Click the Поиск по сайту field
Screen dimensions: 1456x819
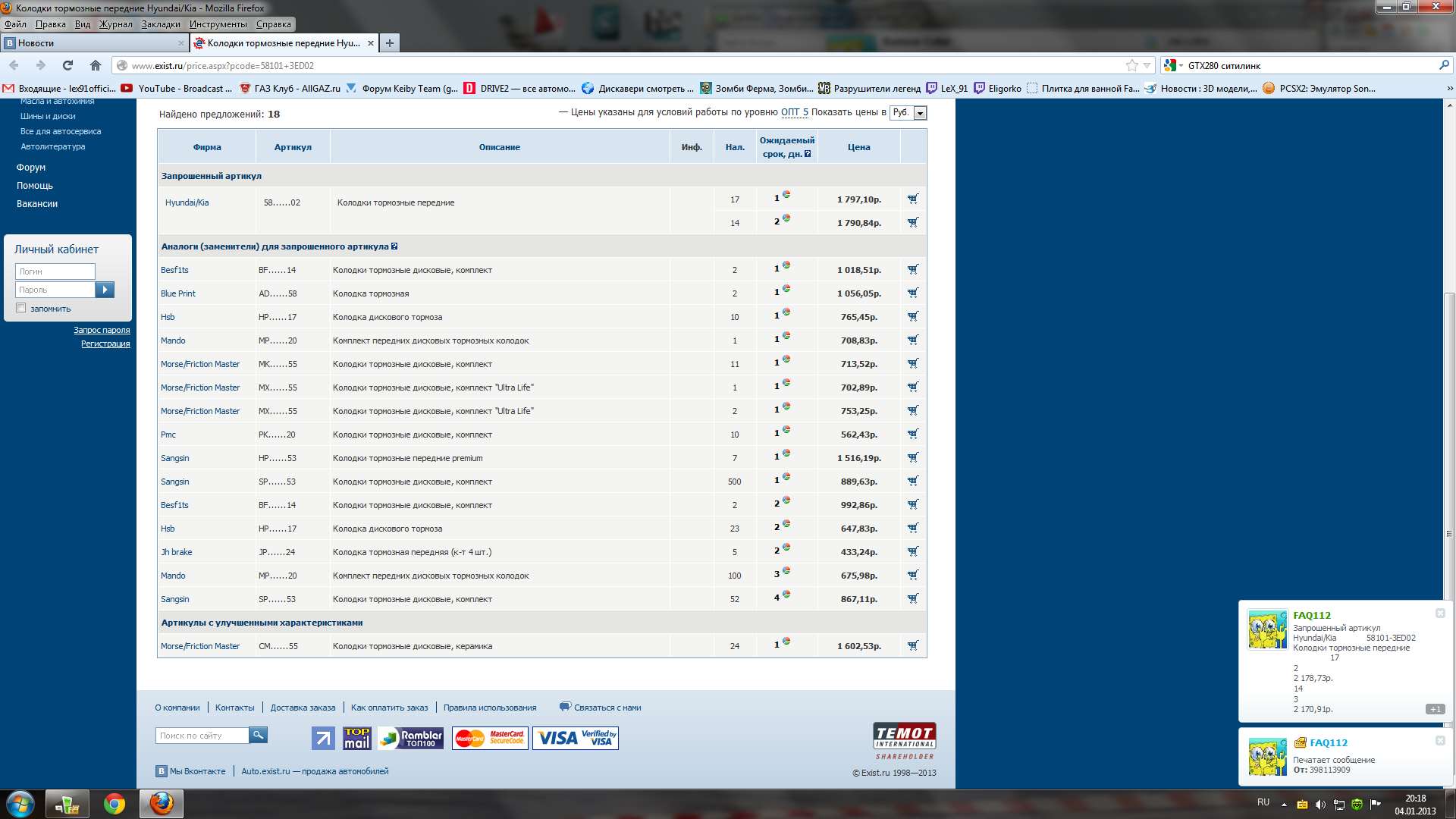(202, 736)
